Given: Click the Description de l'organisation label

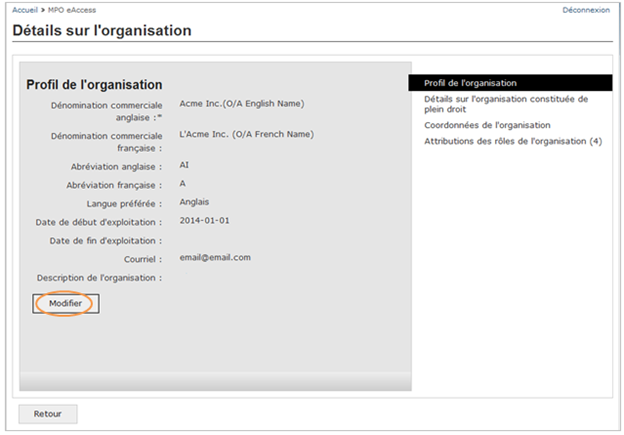Looking at the screenshot, I should coord(99,278).
